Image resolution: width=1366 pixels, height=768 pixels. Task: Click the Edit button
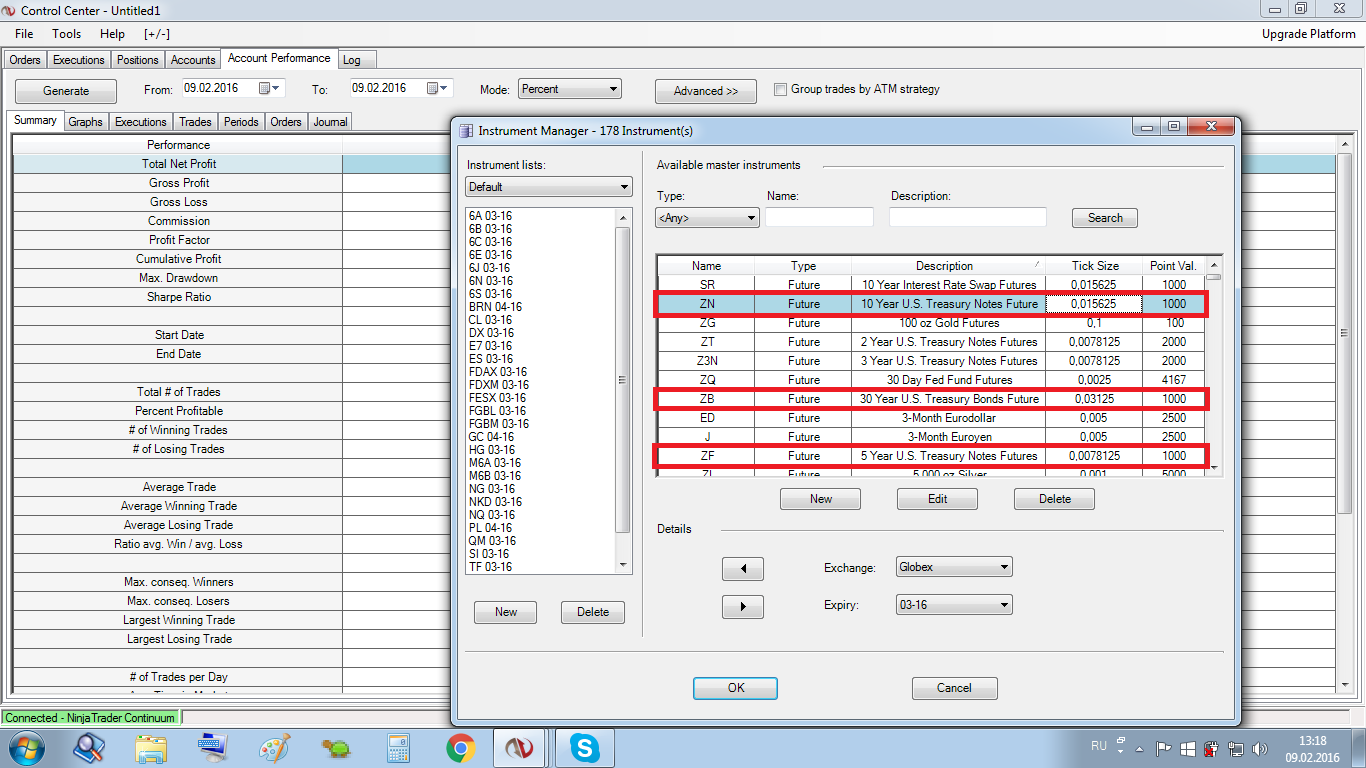[937, 499]
